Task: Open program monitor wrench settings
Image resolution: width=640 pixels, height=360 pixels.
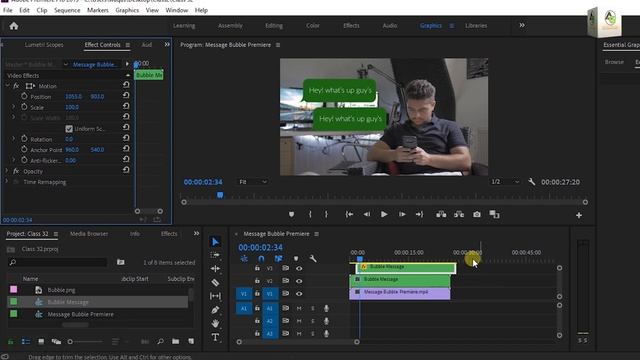Action: (x=531, y=182)
